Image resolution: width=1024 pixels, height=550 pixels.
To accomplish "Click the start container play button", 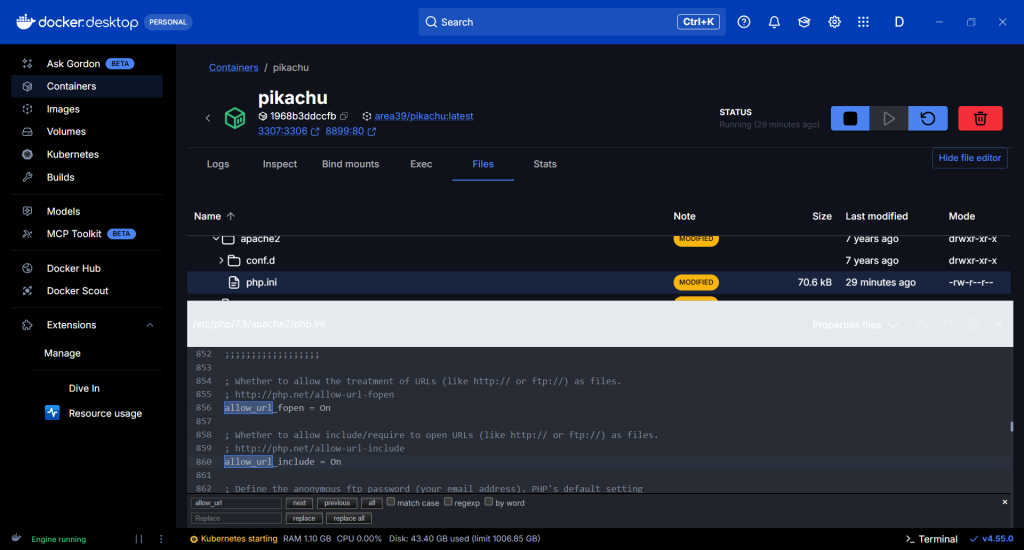I will click(x=888, y=118).
